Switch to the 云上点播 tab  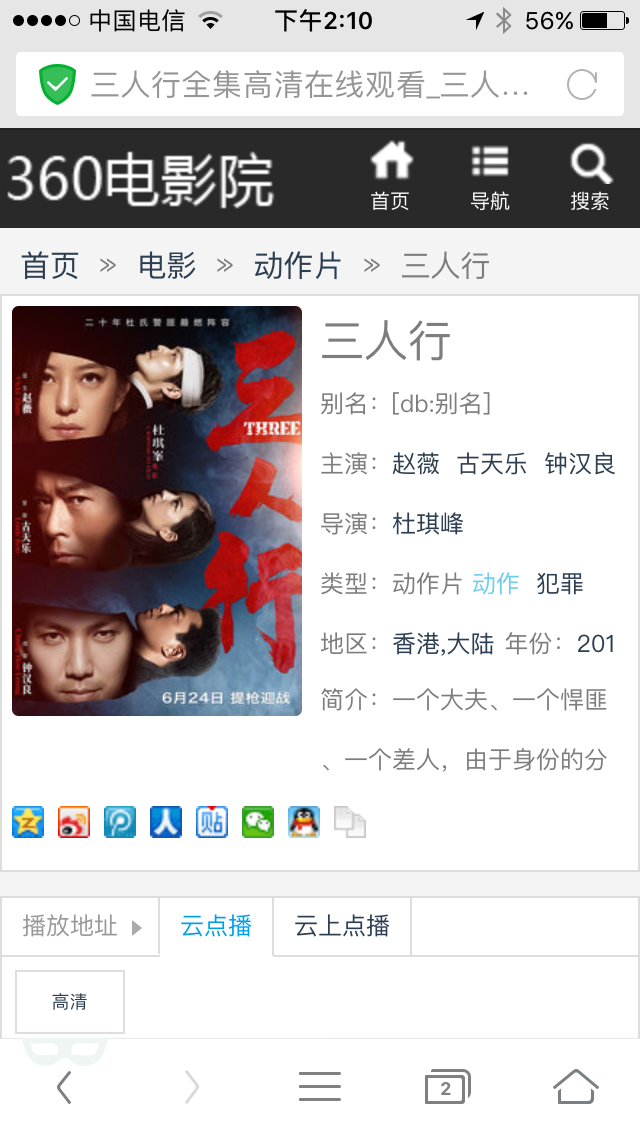(342, 926)
